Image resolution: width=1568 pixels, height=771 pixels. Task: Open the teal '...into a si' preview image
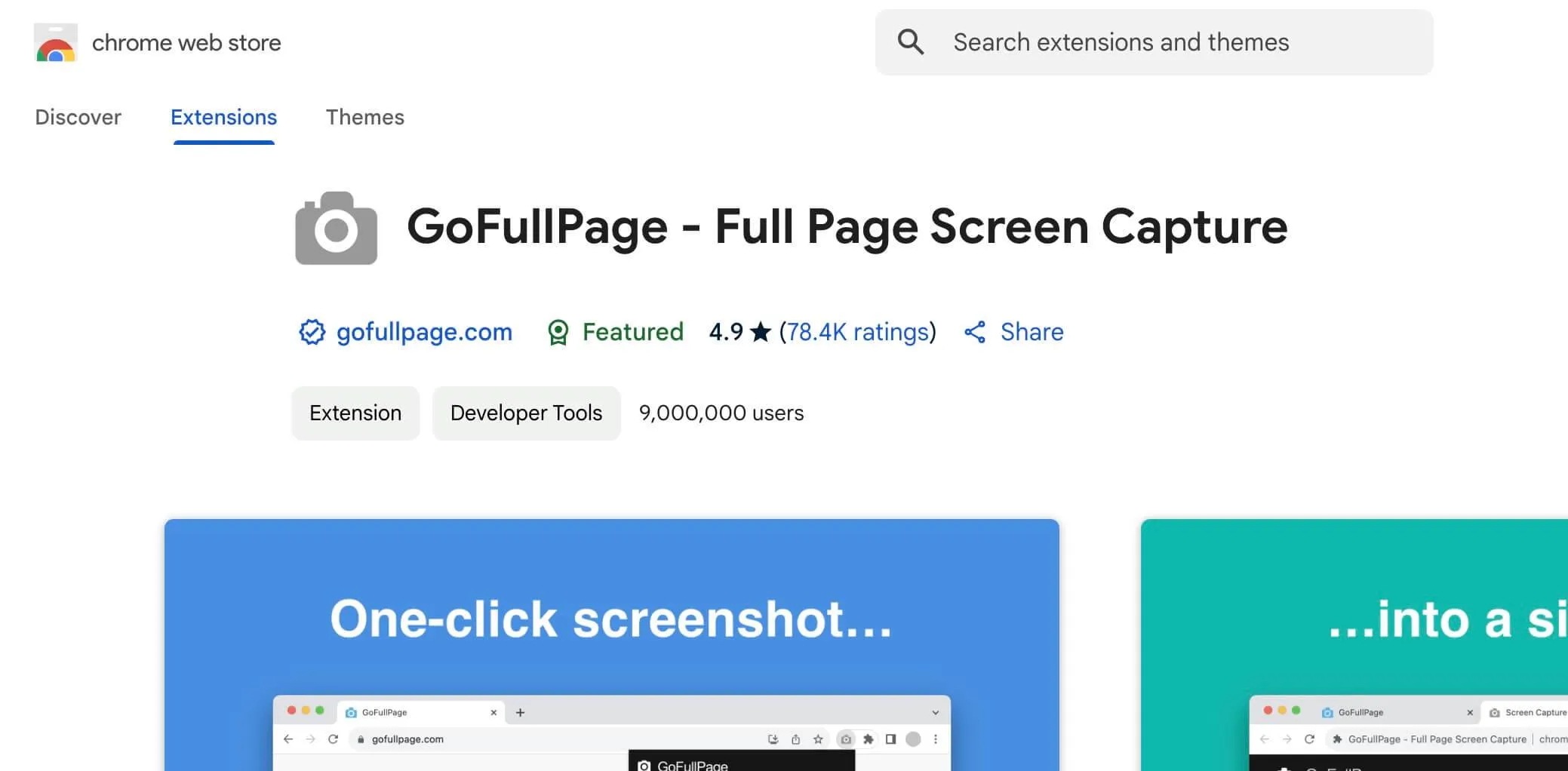[1354, 645]
